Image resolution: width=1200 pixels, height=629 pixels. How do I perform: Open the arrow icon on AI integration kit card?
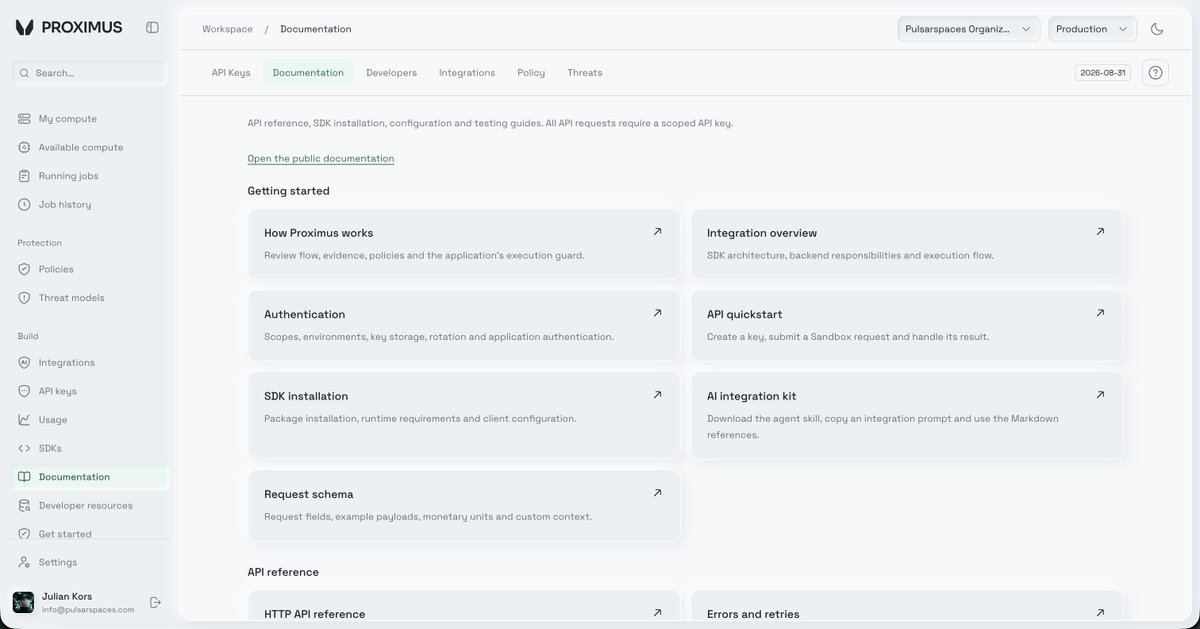pyautogui.click(x=1100, y=394)
